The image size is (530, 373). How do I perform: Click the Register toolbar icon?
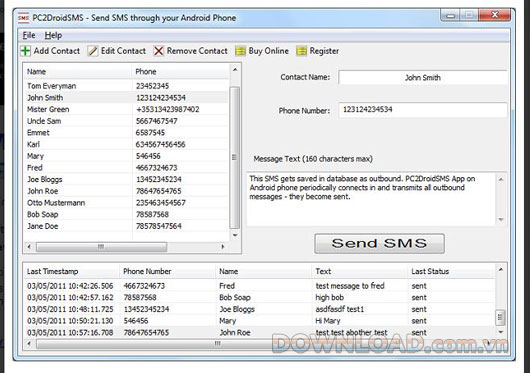coord(301,51)
